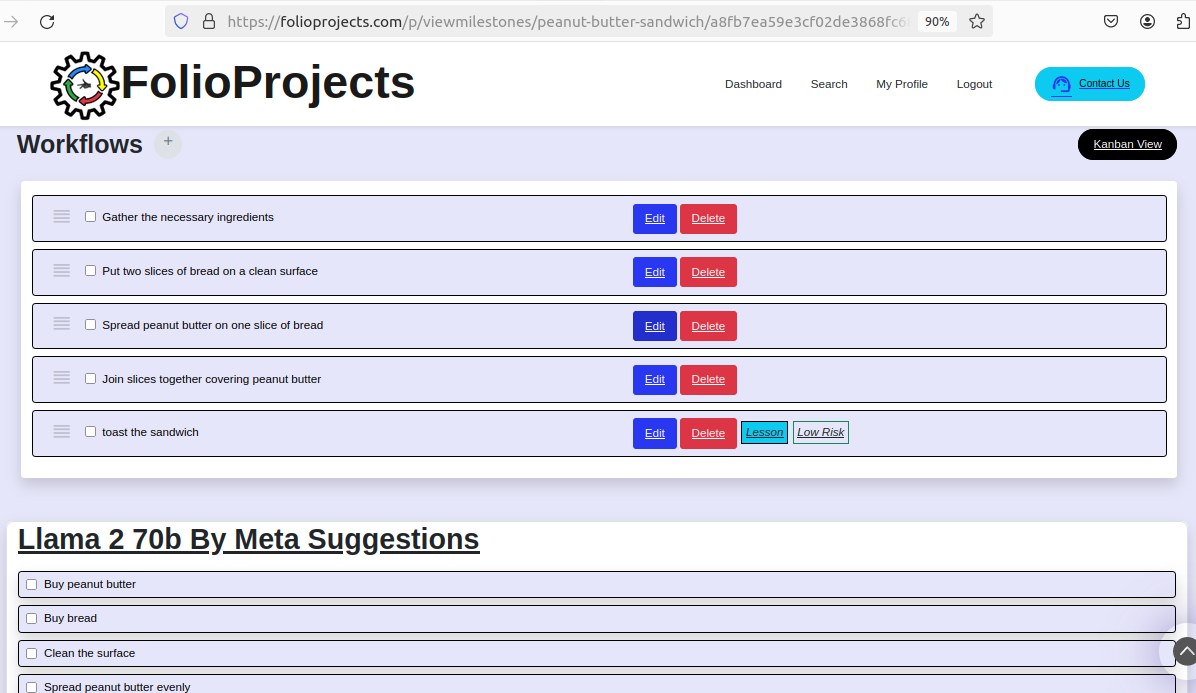1196x693 pixels.
Task: Click the bookmark star in the address bar
Action: [x=976, y=20]
